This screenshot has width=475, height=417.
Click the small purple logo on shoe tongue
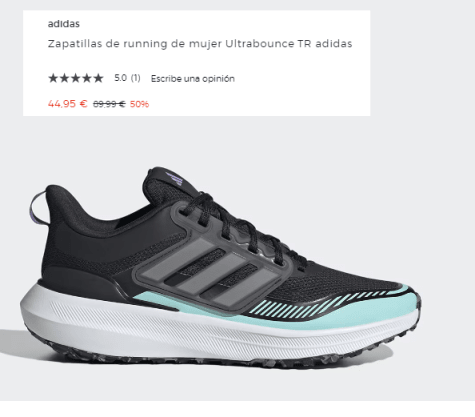pyautogui.click(x=175, y=178)
